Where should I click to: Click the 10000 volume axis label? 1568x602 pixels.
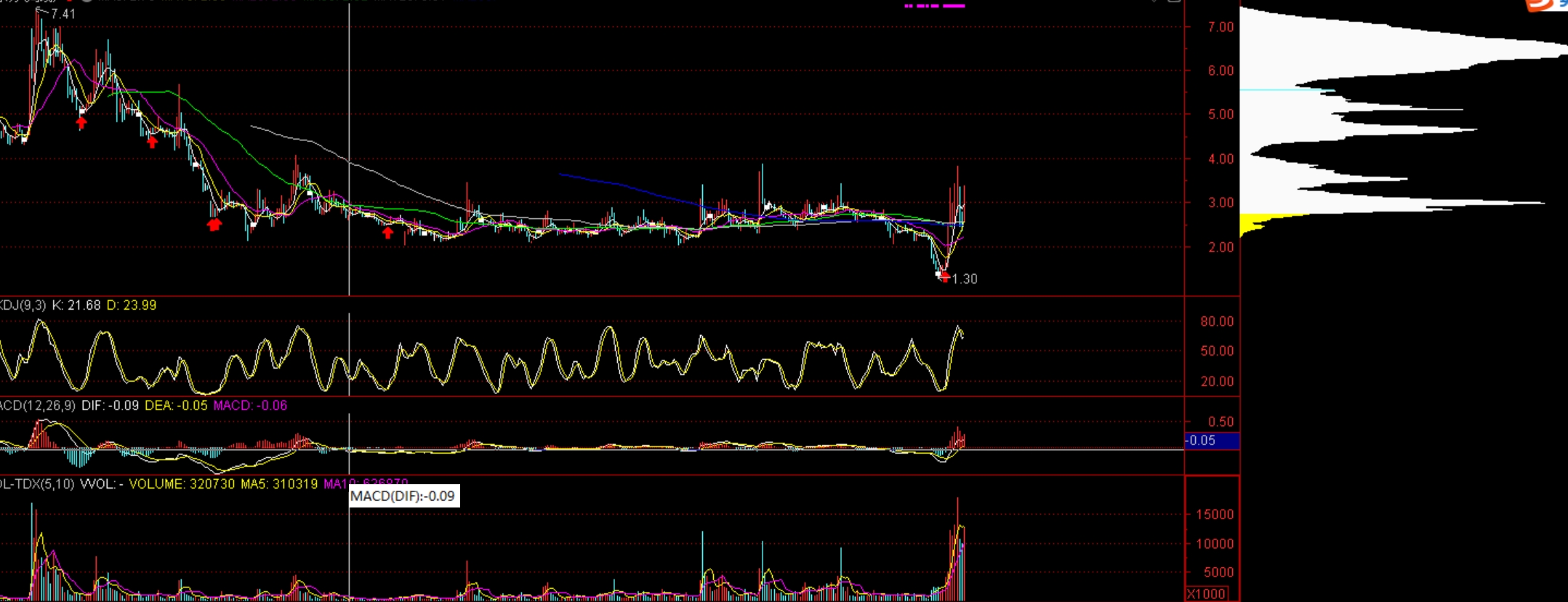click(x=1215, y=544)
